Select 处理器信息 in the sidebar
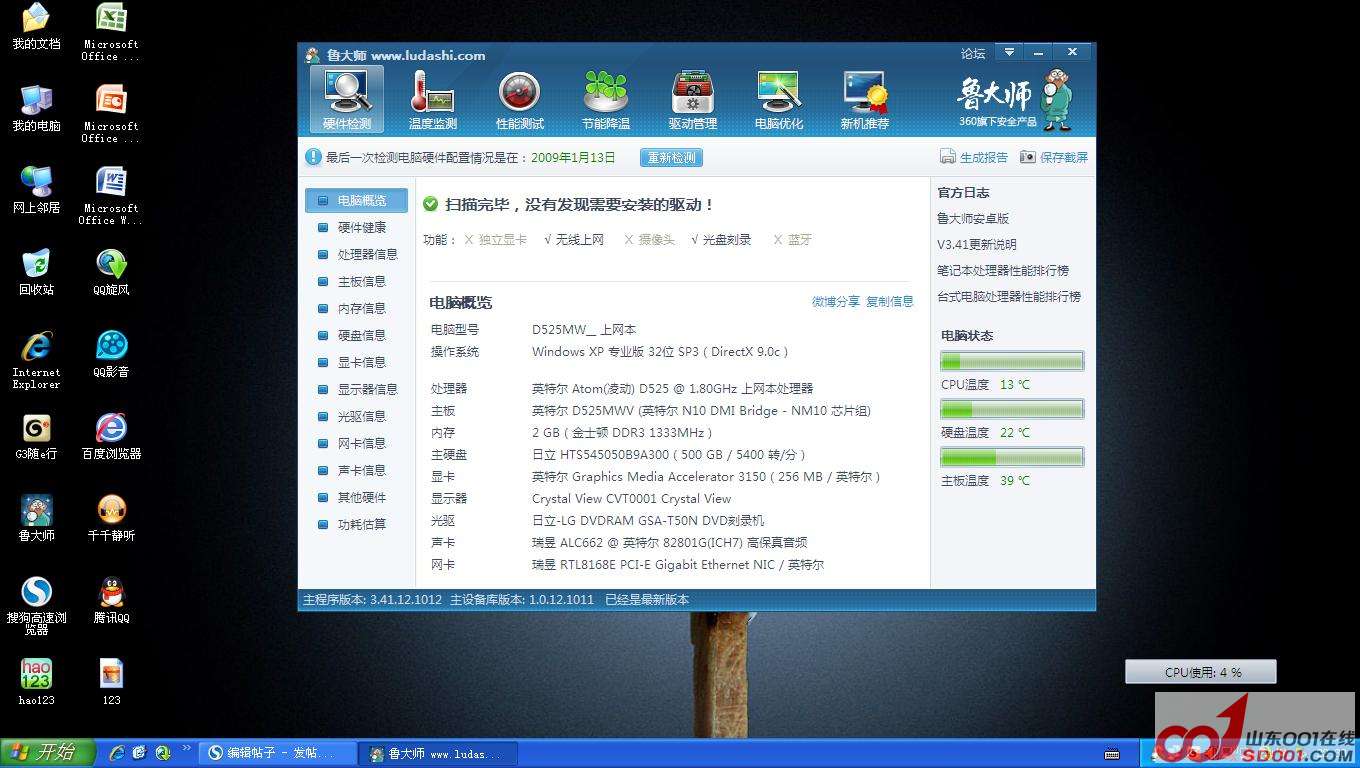Image resolution: width=1360 pixels, height=768 pixels. (x=367, y=255)
